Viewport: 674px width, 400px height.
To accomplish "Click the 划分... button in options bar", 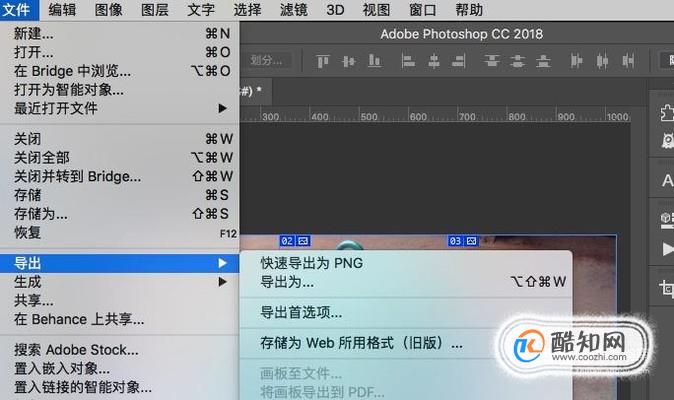I will click(x=267, y=61).
